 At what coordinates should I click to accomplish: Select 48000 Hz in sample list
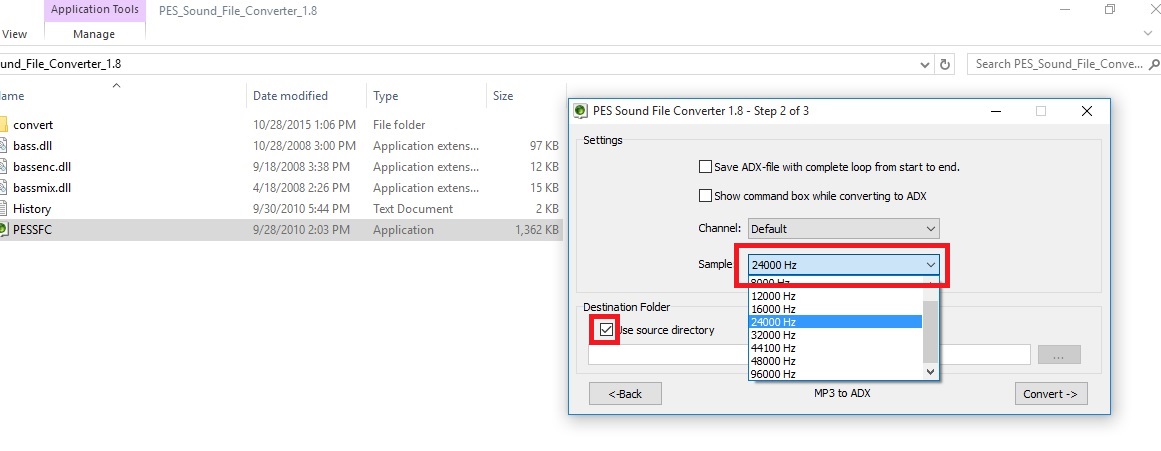835,361
